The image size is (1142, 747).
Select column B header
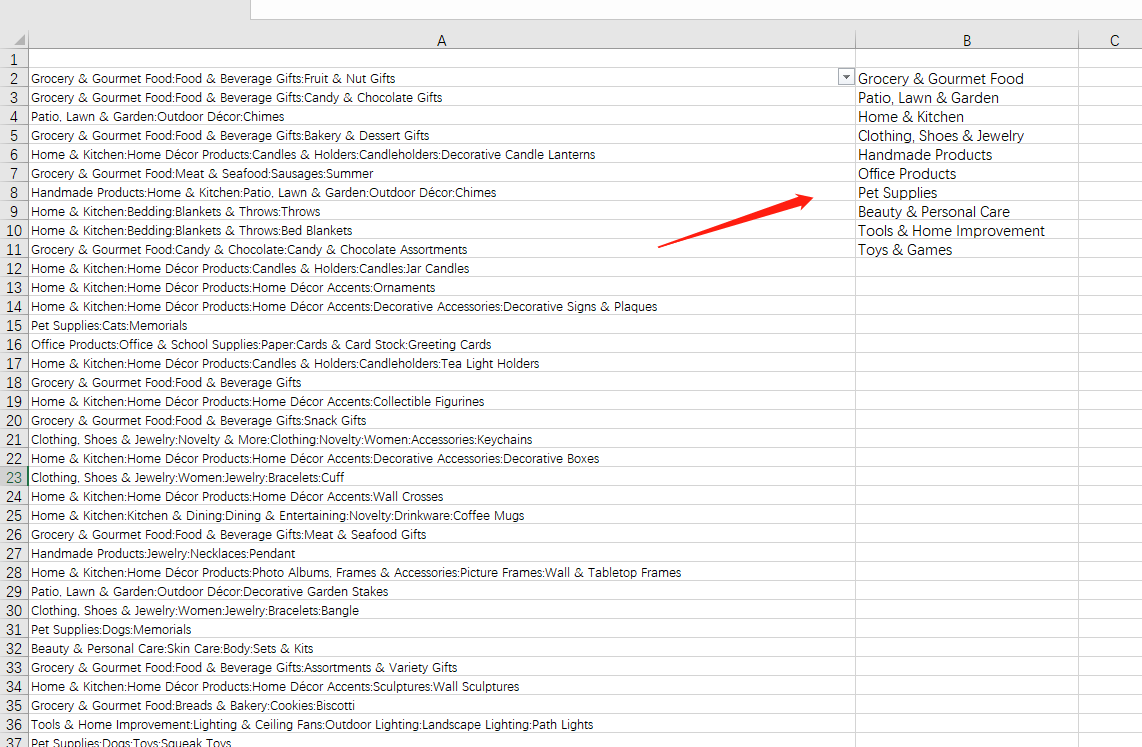(x=966, y=41)
